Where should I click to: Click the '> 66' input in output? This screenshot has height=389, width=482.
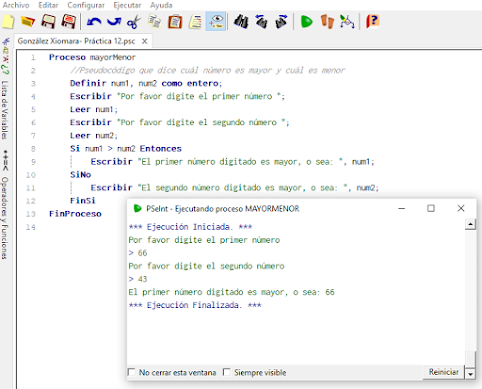point(138,253)
